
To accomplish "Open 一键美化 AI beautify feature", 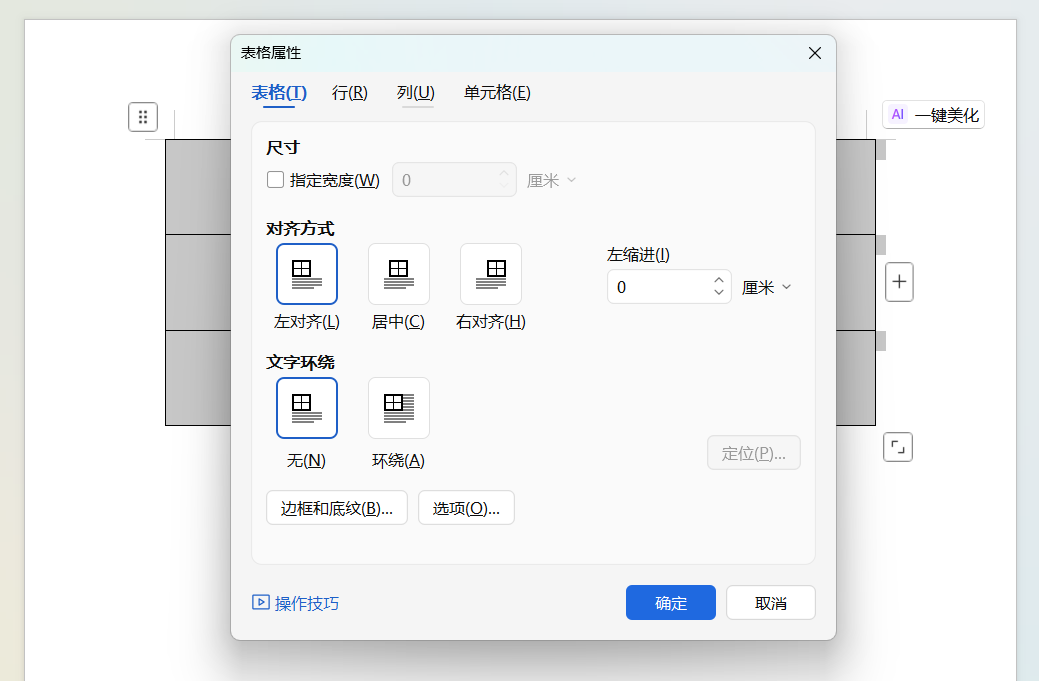I will (932, 114).
